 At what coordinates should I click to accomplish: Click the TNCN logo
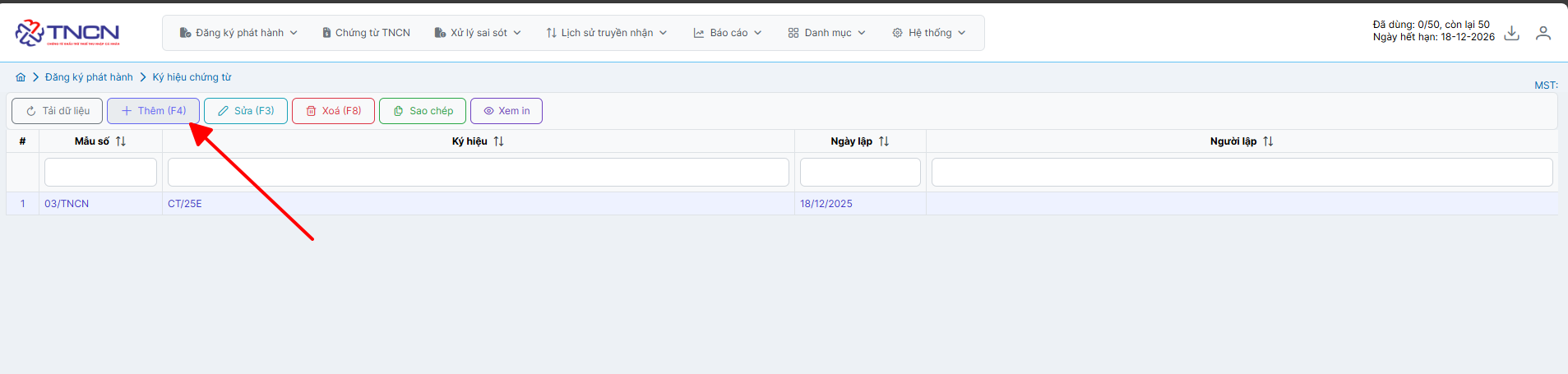coord(67,33)
